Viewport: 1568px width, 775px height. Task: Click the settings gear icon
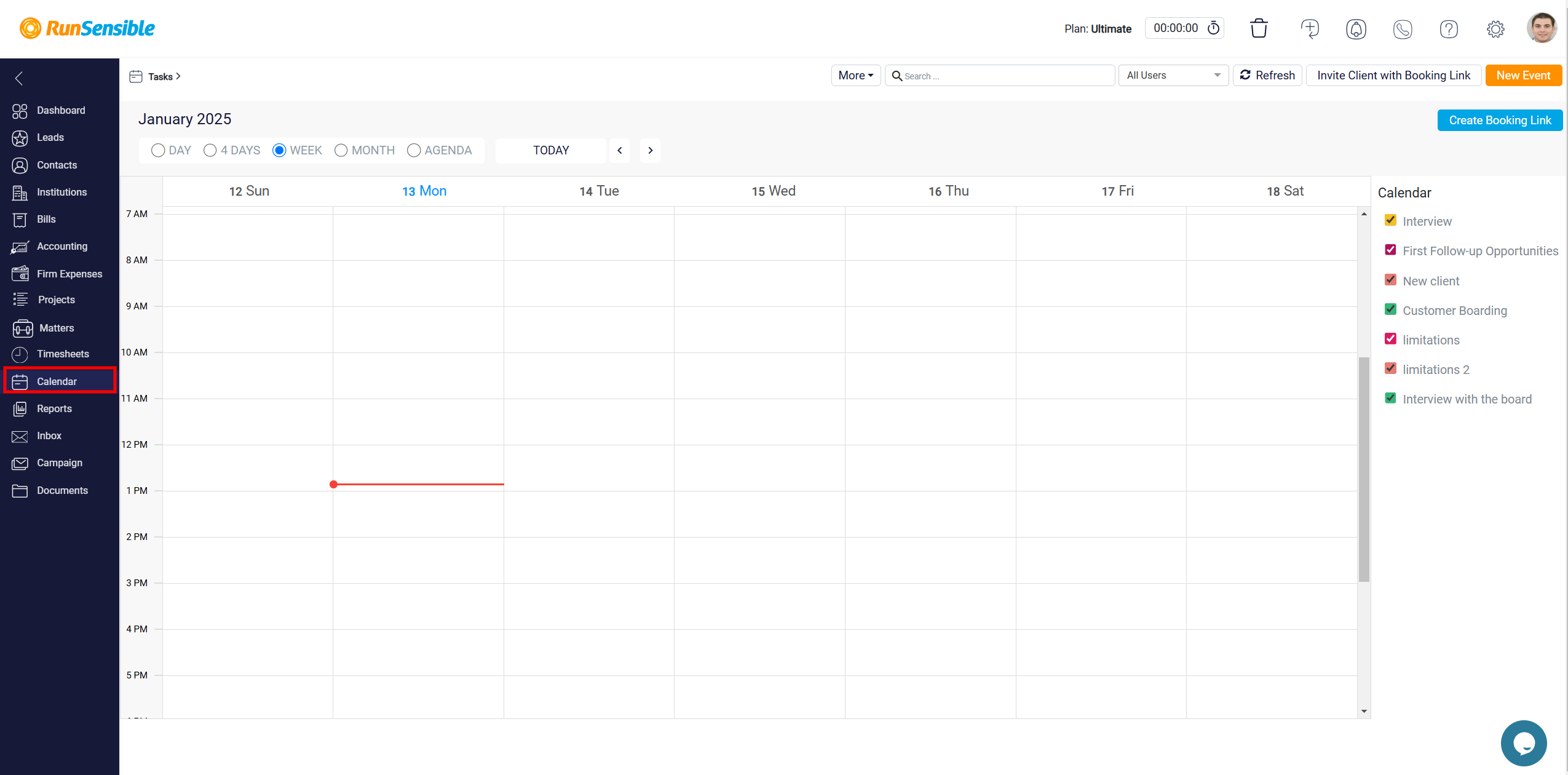[1496, 28]
